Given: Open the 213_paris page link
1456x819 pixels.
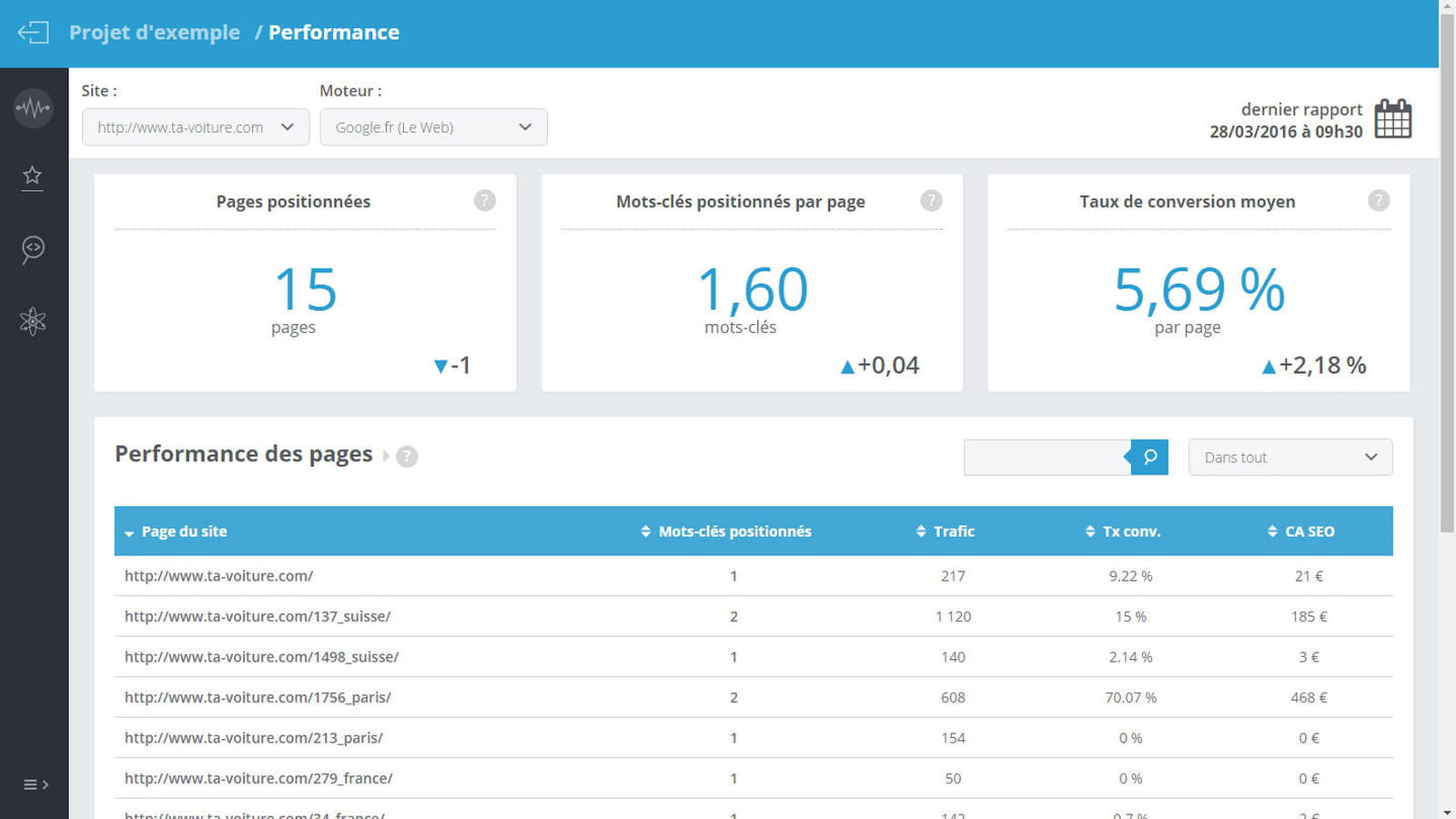Looking at the screenshot, I should (x=254, y=738).
